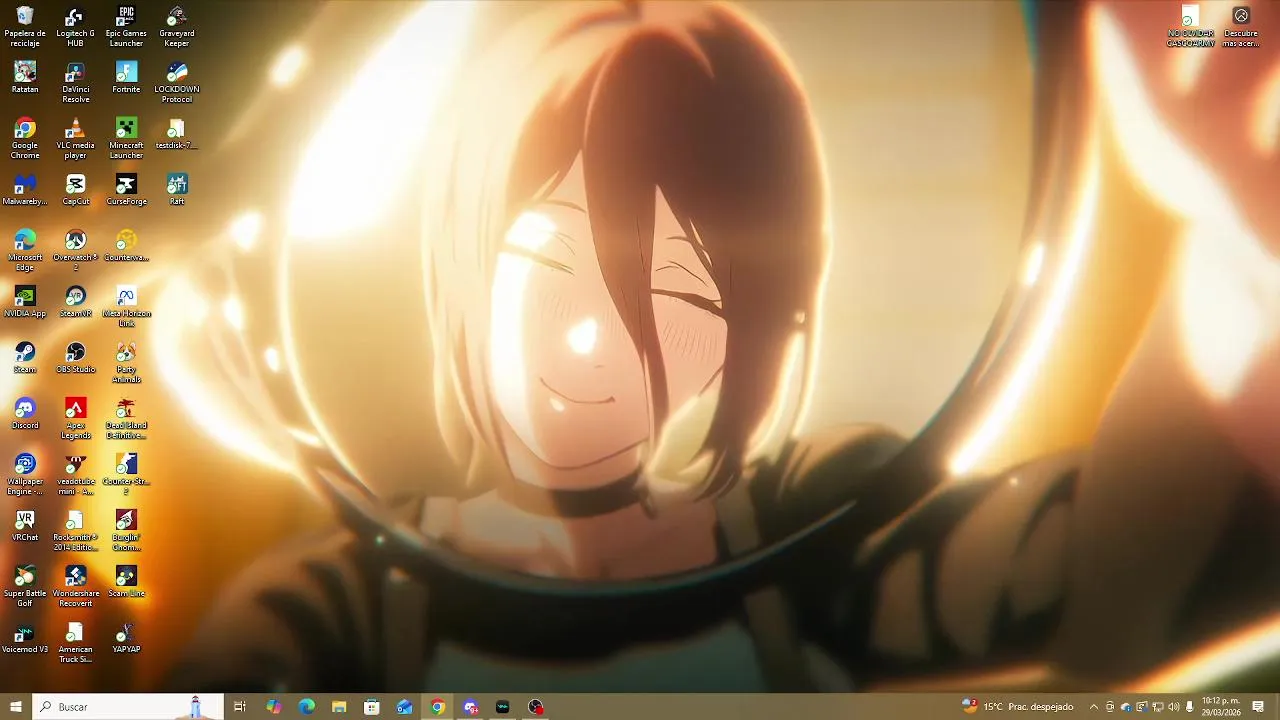
Task: Select the Rocksmith 2014 Edition icon
Action: click(x=75, y=531)
